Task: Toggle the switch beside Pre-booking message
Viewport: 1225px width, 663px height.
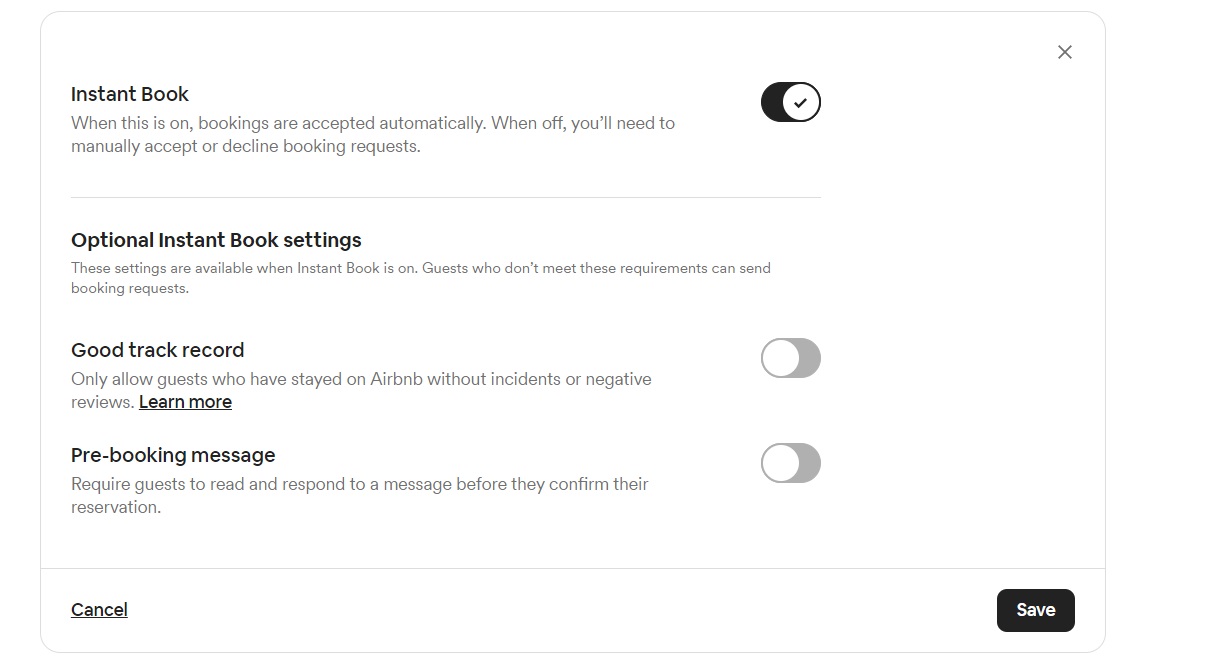Action: [x=790, y=463]
